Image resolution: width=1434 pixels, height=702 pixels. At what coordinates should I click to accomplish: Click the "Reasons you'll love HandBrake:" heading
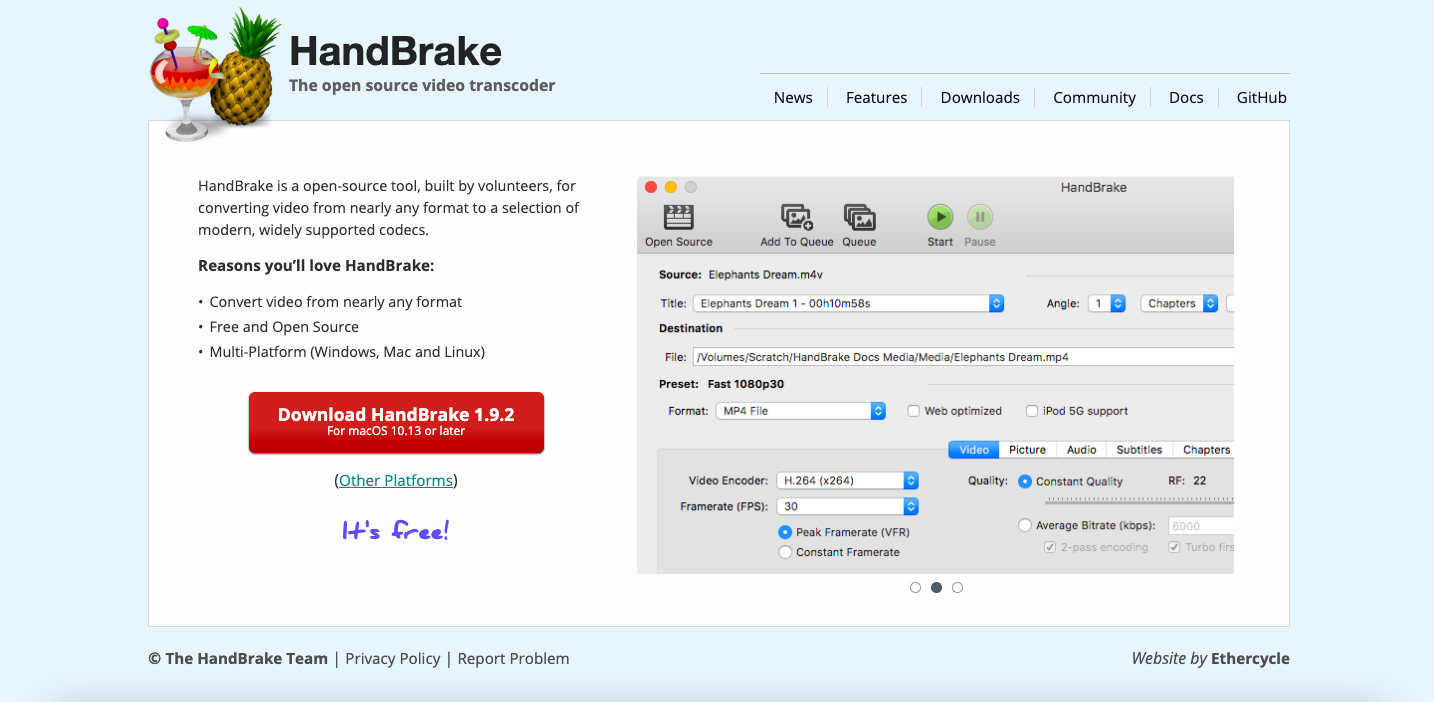[316, 266]
